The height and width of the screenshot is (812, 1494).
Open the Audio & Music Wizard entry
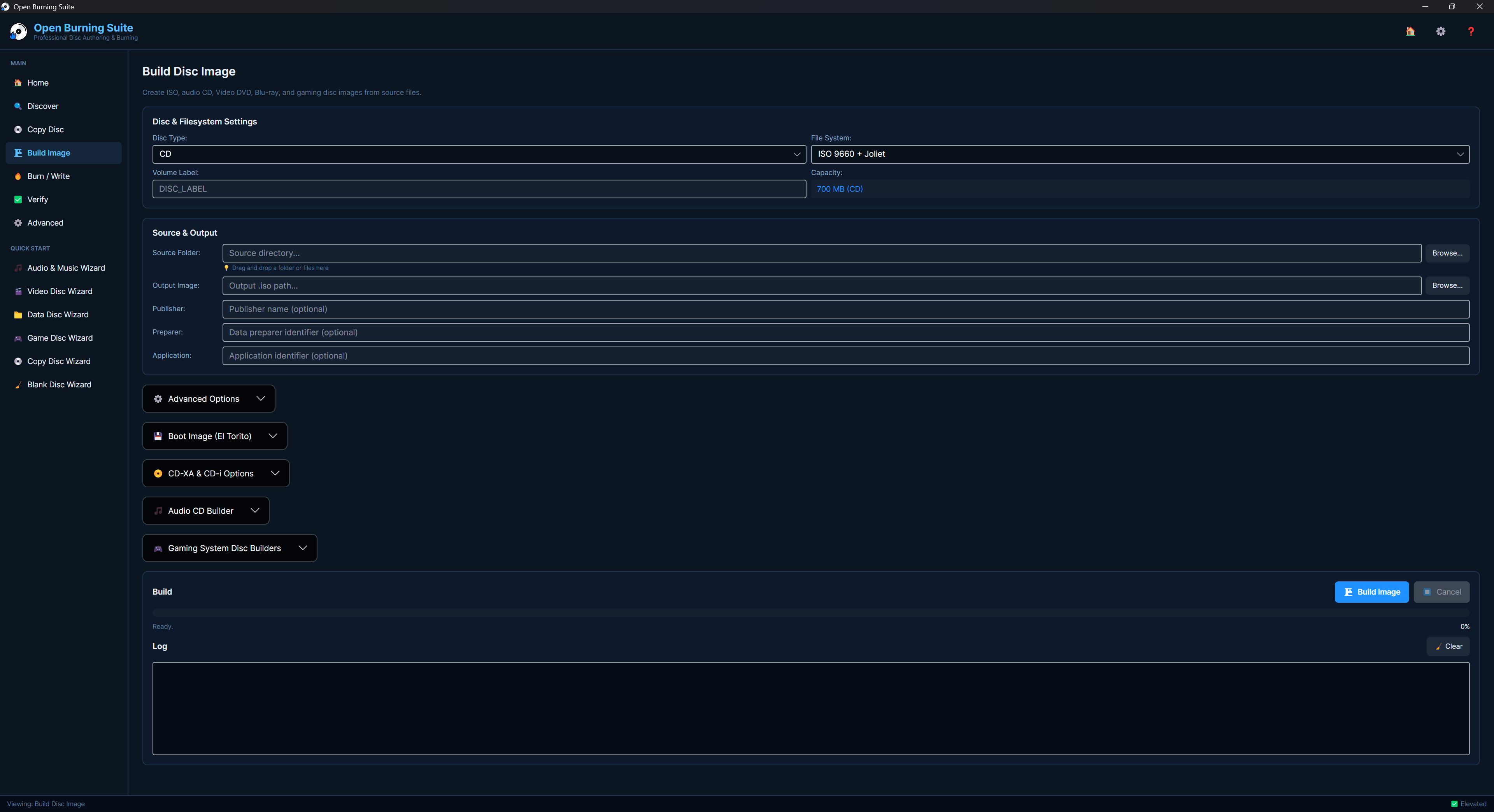(64, 268)
